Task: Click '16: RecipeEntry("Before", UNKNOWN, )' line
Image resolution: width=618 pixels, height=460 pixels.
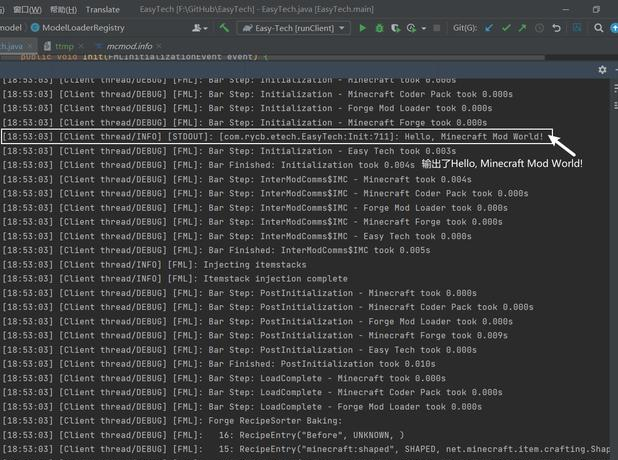Action: pos(203,435)
